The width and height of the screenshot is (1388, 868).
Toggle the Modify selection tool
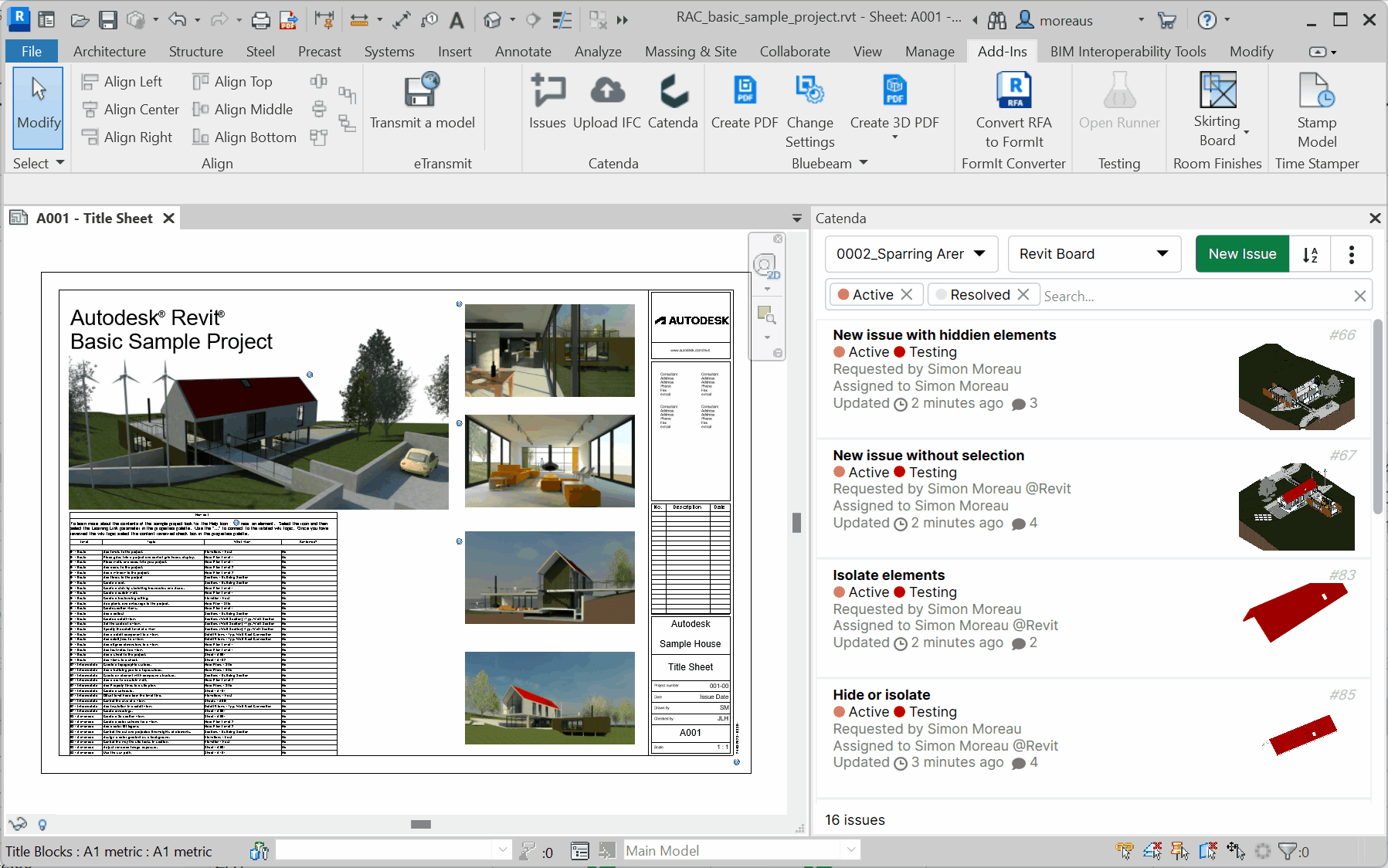(x=39, y=107)
